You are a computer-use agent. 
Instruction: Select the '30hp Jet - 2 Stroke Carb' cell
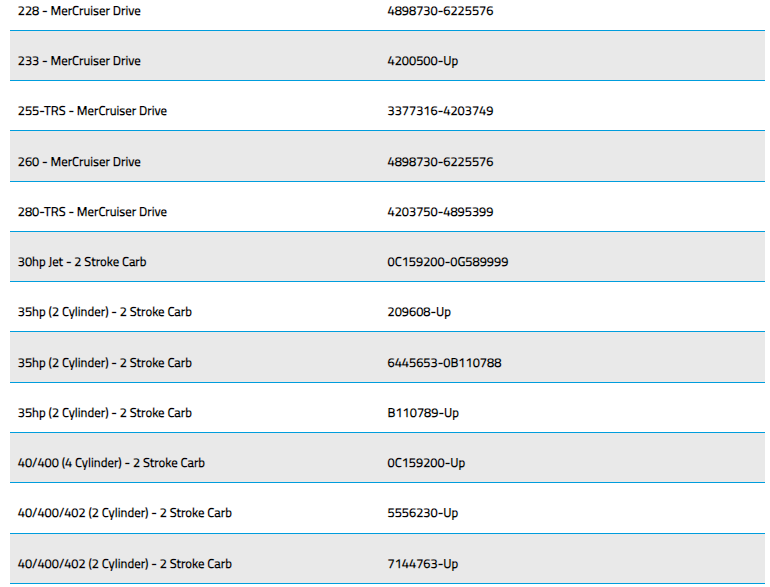[82, 262]
